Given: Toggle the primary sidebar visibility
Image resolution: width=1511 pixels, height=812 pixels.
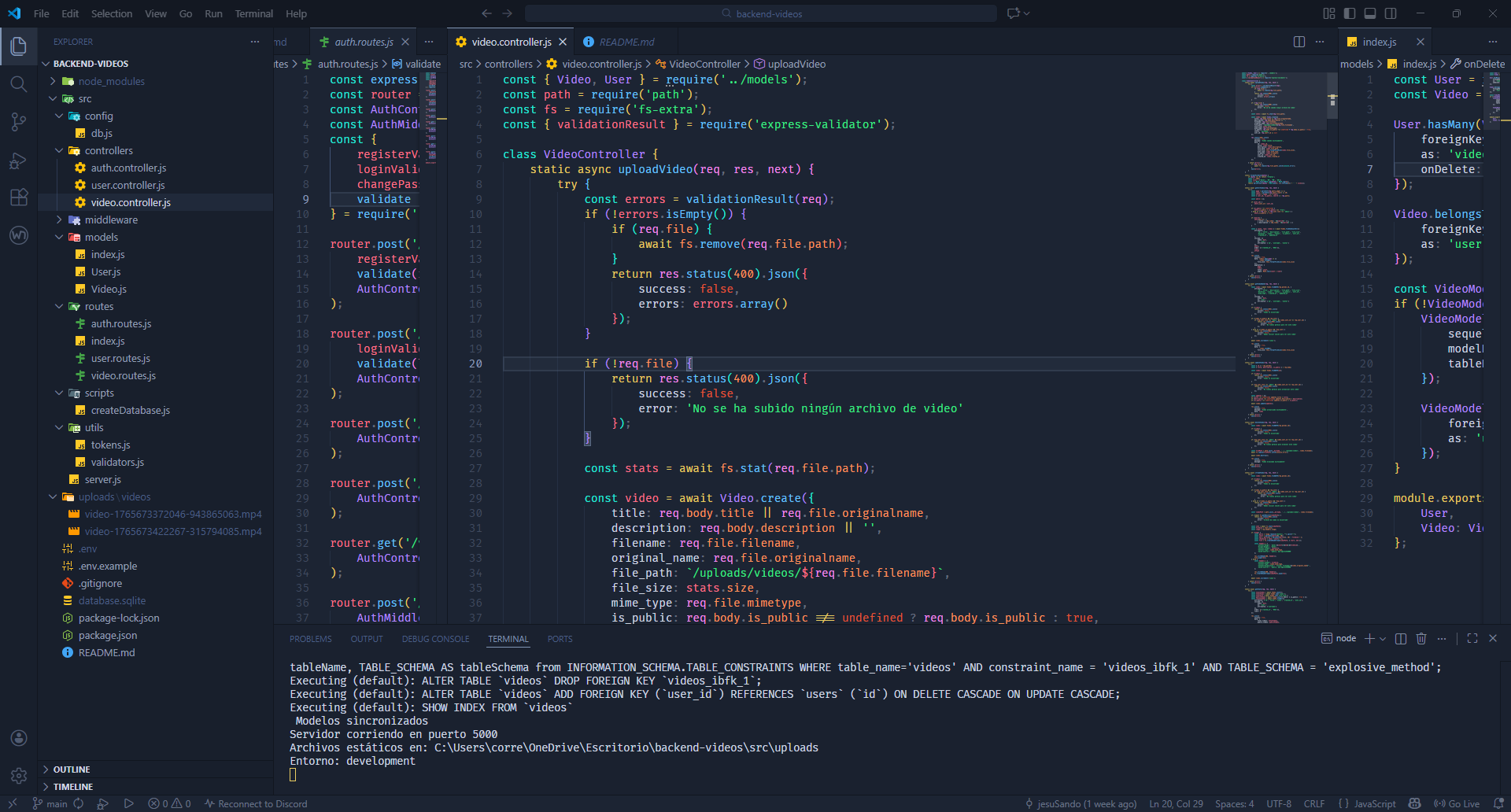Looking at the screenshot, I should click(1349, 13).
